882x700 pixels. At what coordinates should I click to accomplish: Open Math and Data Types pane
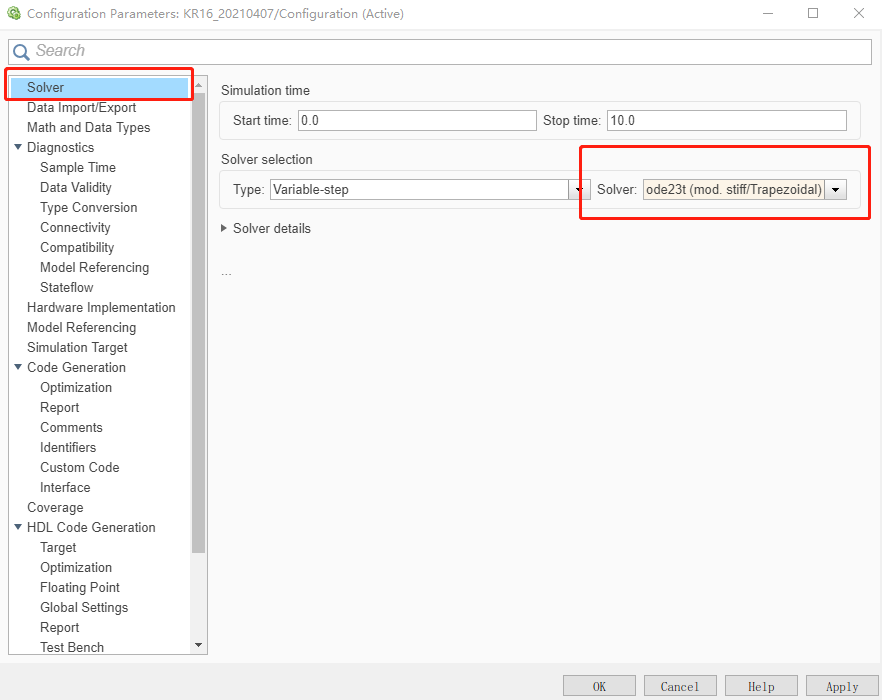[88, 128]
